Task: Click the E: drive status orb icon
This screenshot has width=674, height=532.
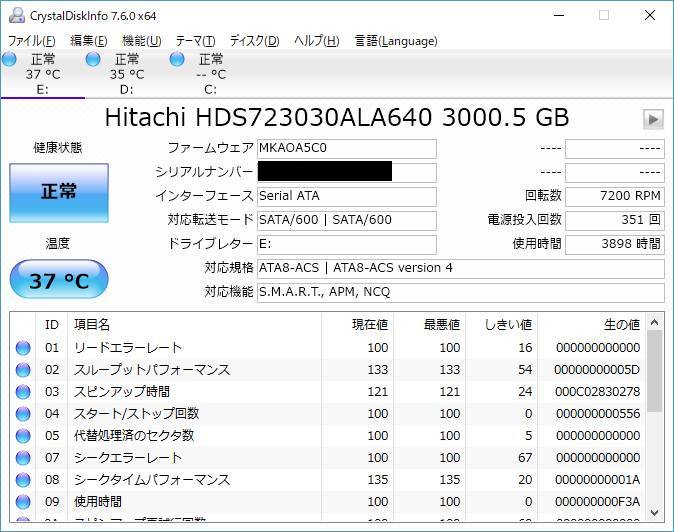Action: pyautogui.click(x=10, y=60)
